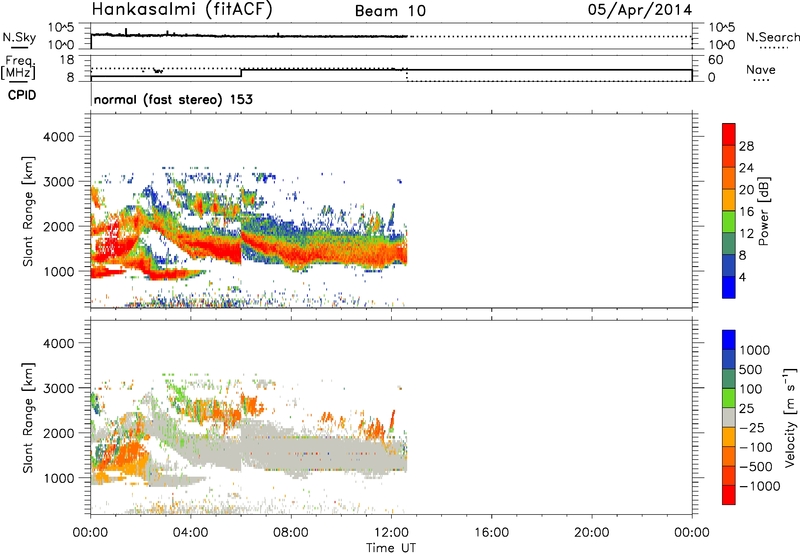This screenshot has width=800, height=554.
Task: Click the '4' power colorbar tick value
Action: (742, 277)
